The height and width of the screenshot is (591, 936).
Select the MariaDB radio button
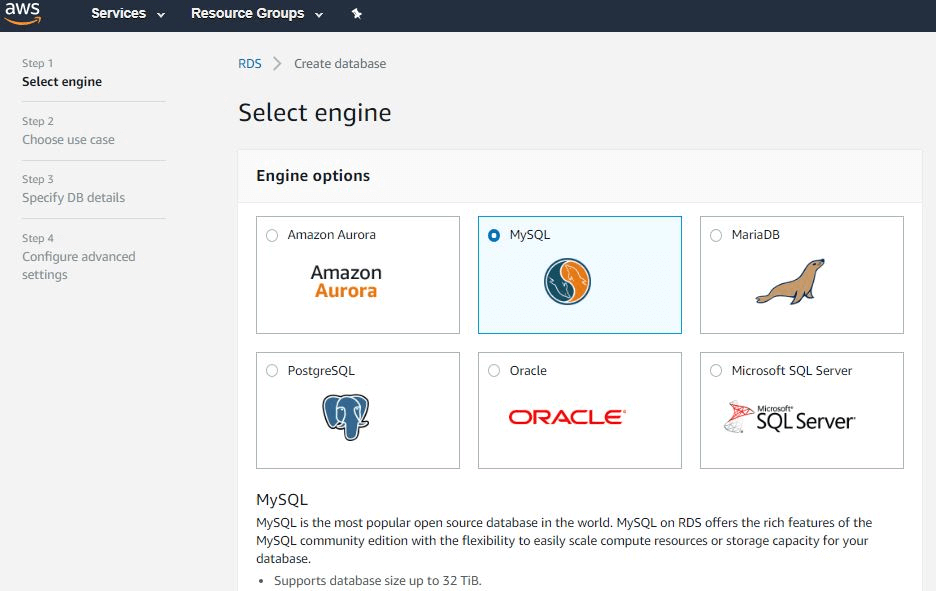[x=716, y=235]
